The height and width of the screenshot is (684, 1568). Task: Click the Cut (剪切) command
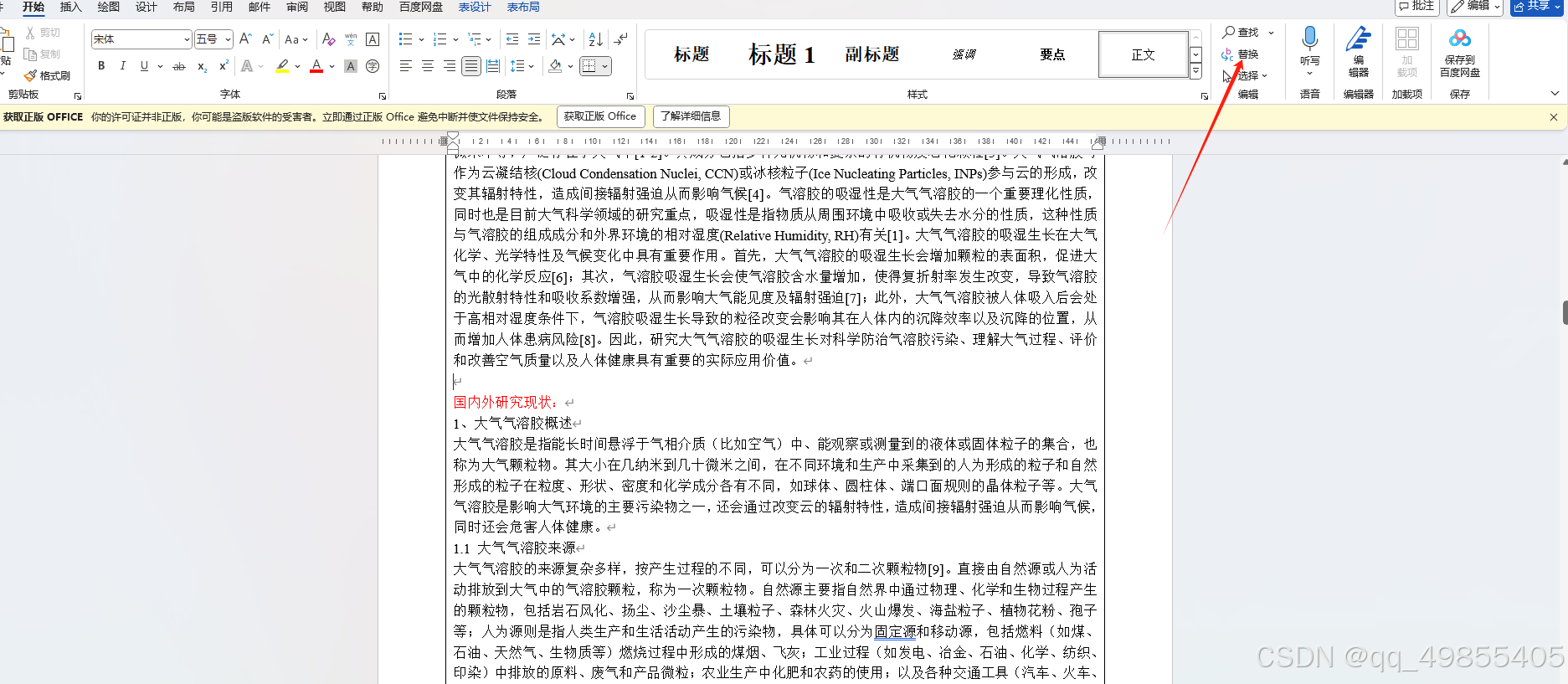[x=43, y=33]
